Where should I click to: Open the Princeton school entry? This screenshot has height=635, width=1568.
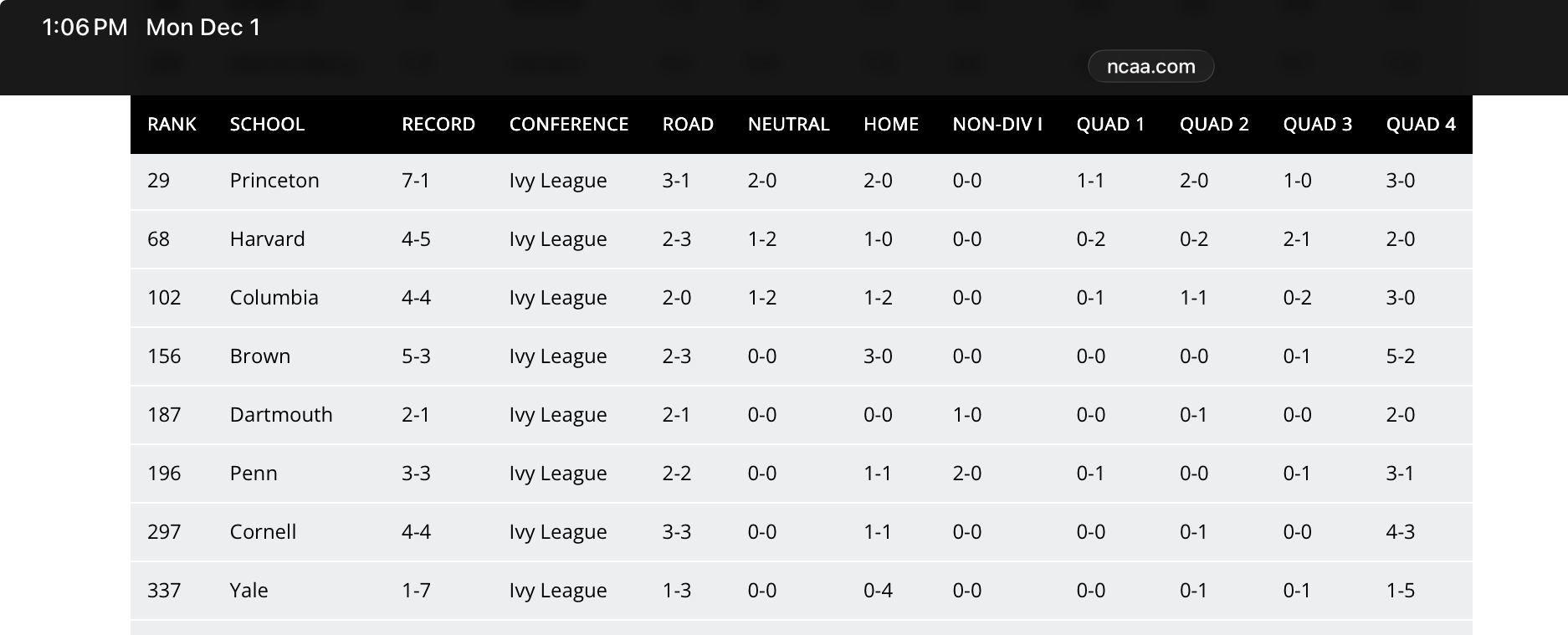274,181
